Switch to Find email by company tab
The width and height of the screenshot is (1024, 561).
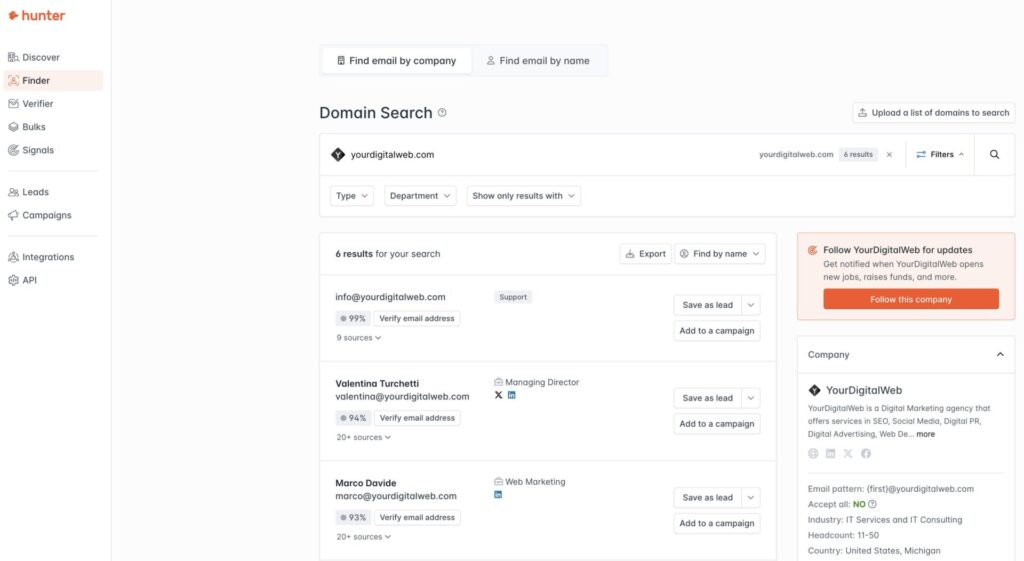[396, 61]
